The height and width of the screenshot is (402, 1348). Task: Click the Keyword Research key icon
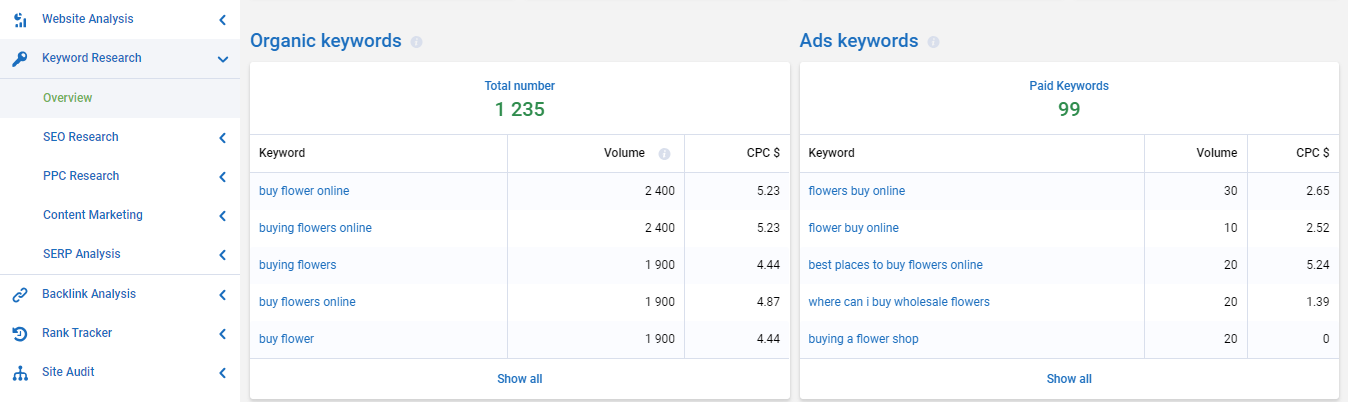(20, 59)
